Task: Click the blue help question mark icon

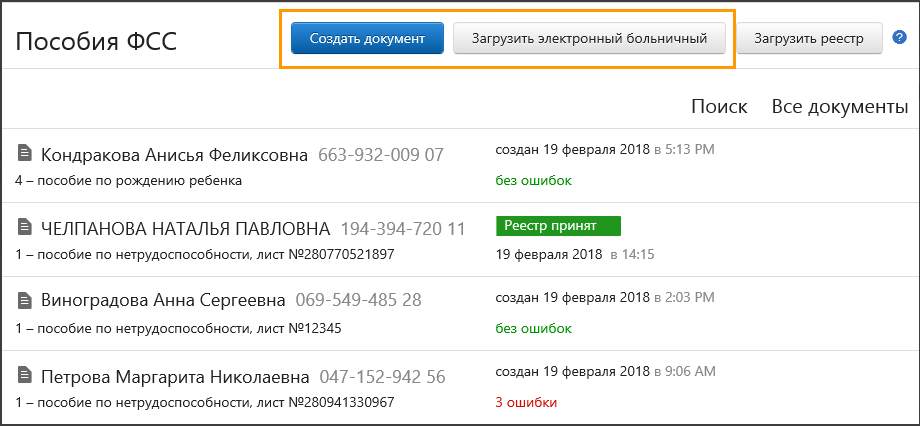Action: [899, 38]
